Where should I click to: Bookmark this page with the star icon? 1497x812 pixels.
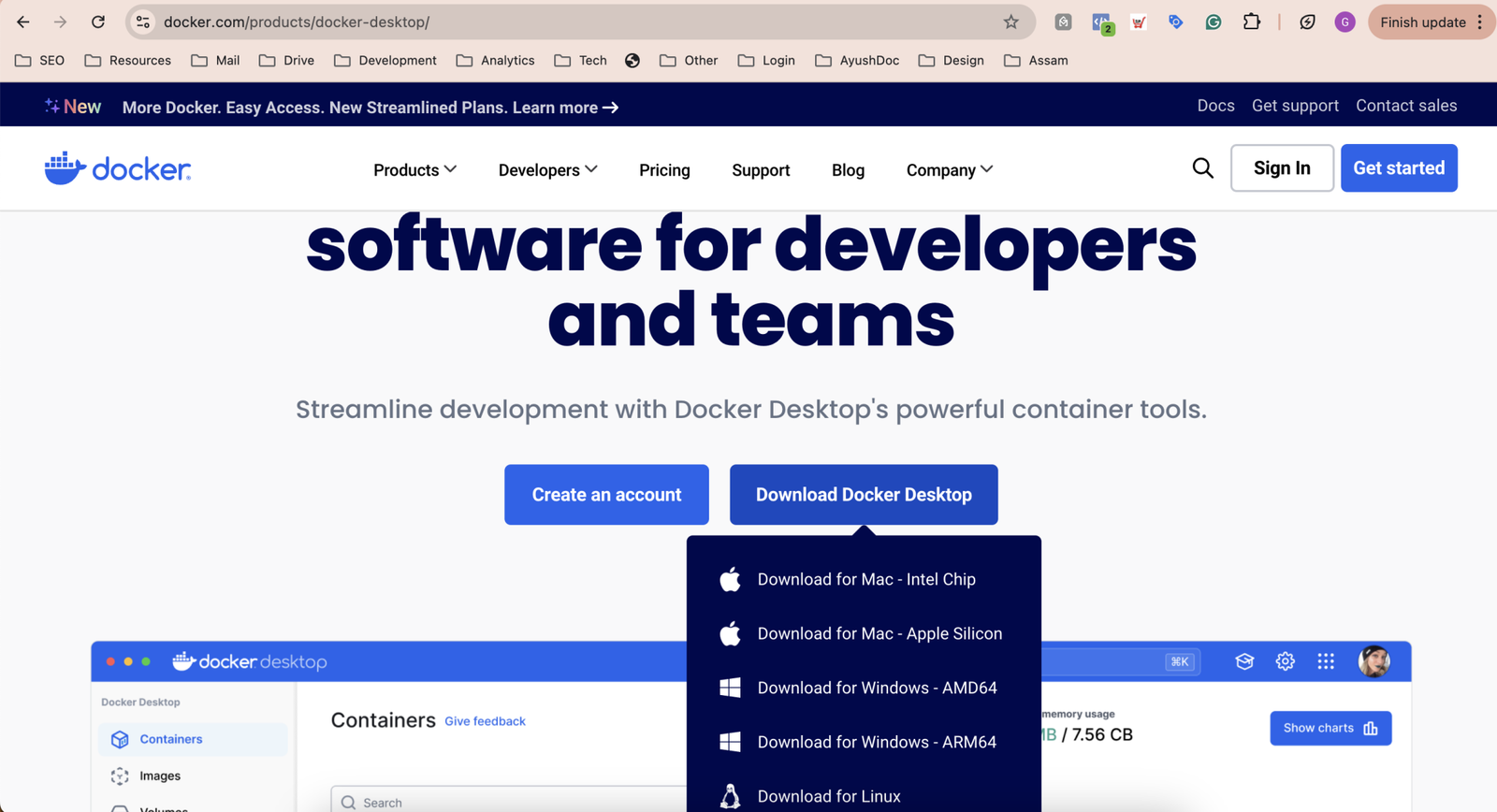pyautogui.click(x=1011, y=22)
